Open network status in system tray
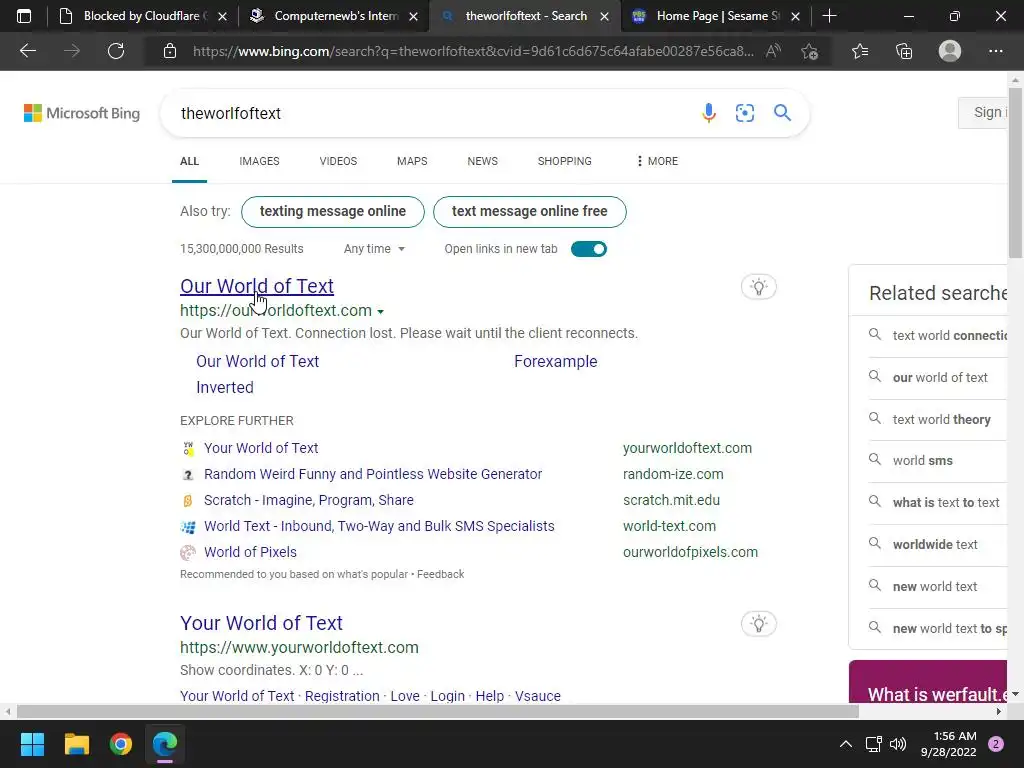The height and width of the screenshot is (768, 1024). (x=873, y=744)
